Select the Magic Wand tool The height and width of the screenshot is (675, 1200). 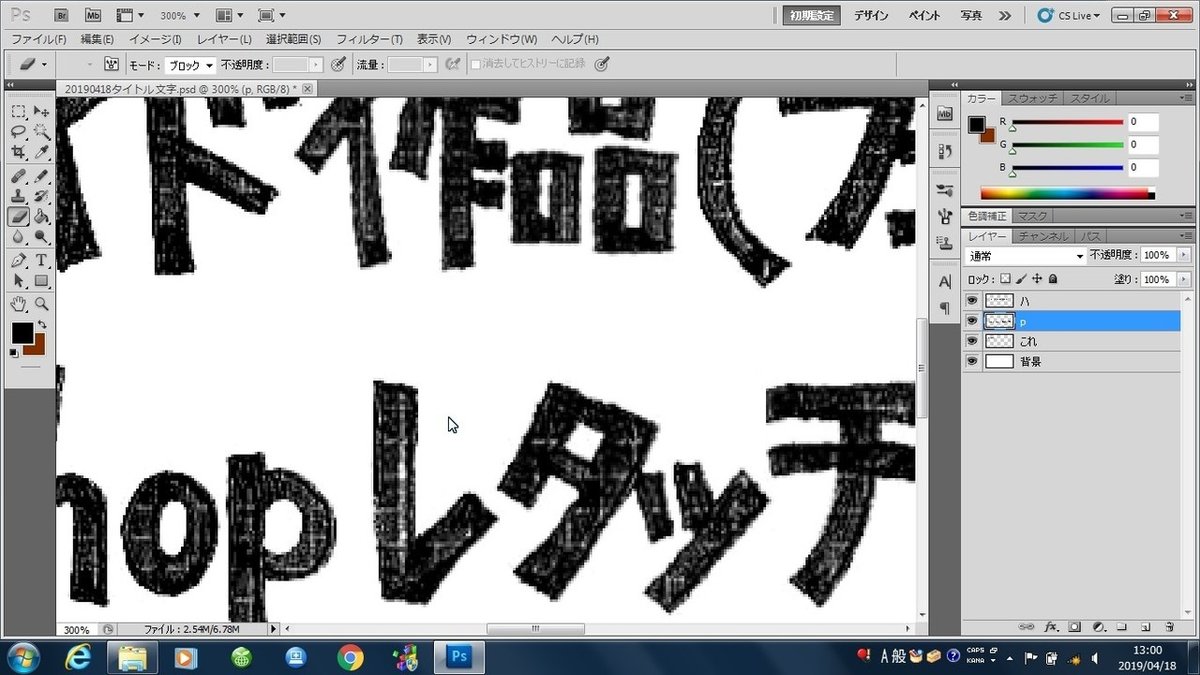click(x=41, y=132)
